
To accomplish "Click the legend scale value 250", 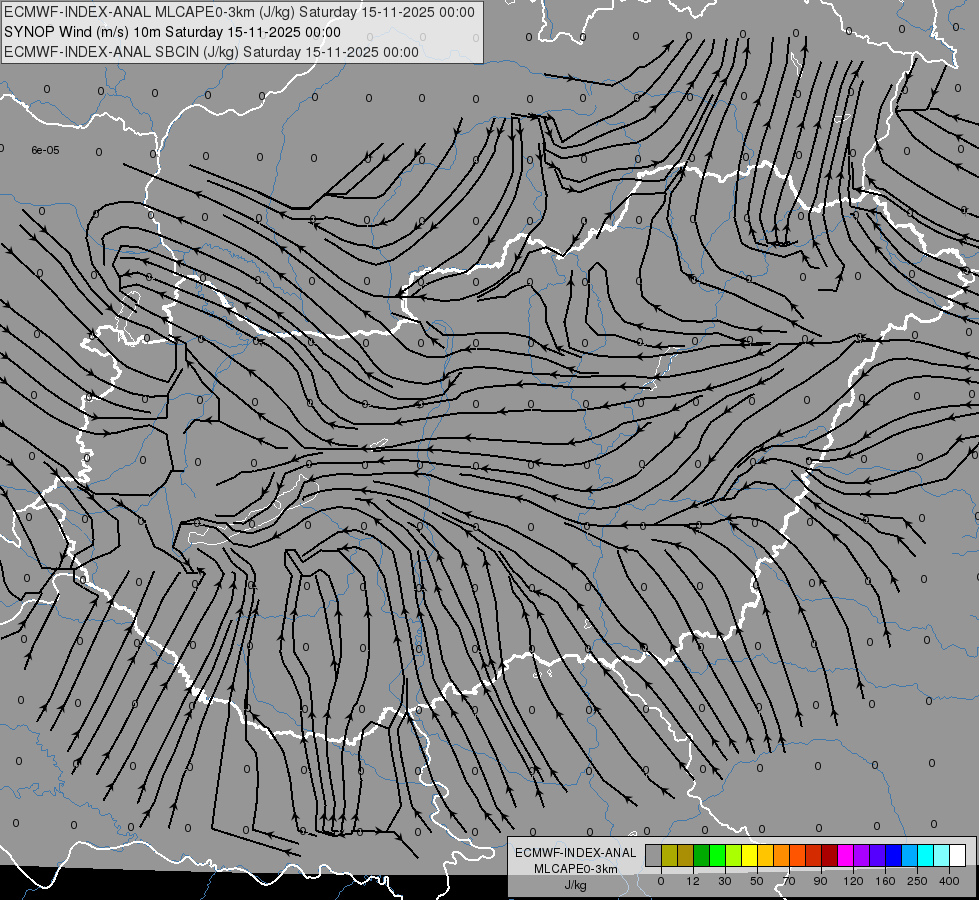I will click(x=917, y=881).
